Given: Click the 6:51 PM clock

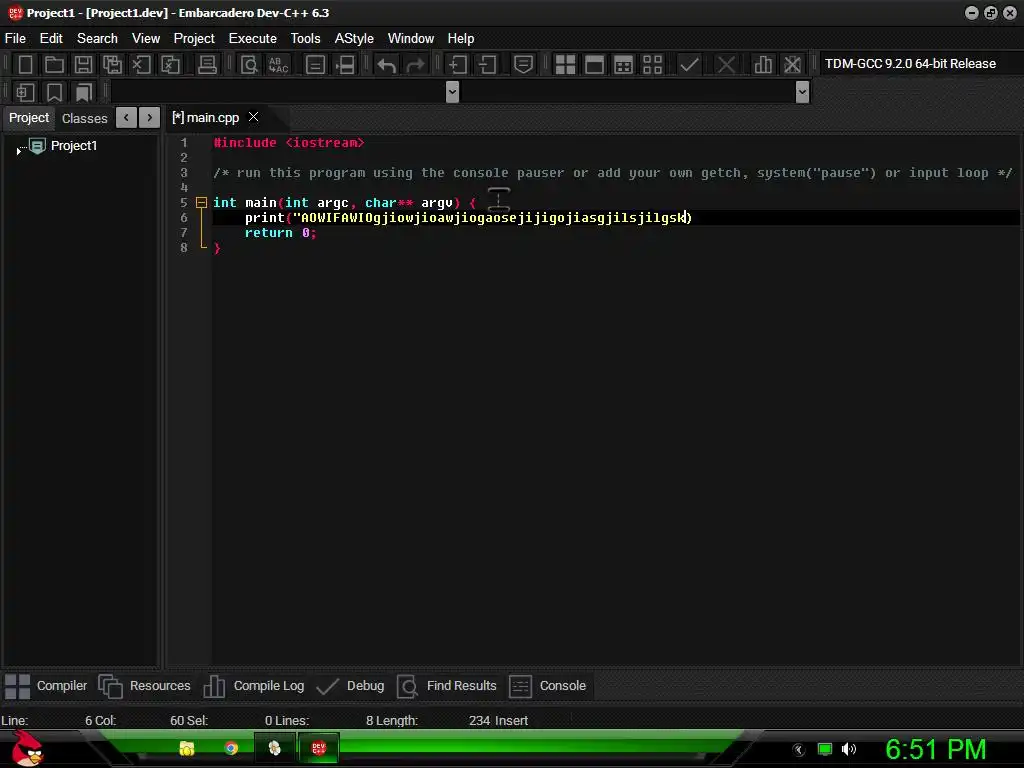Looking at the screenshot, I should point(936,749).
